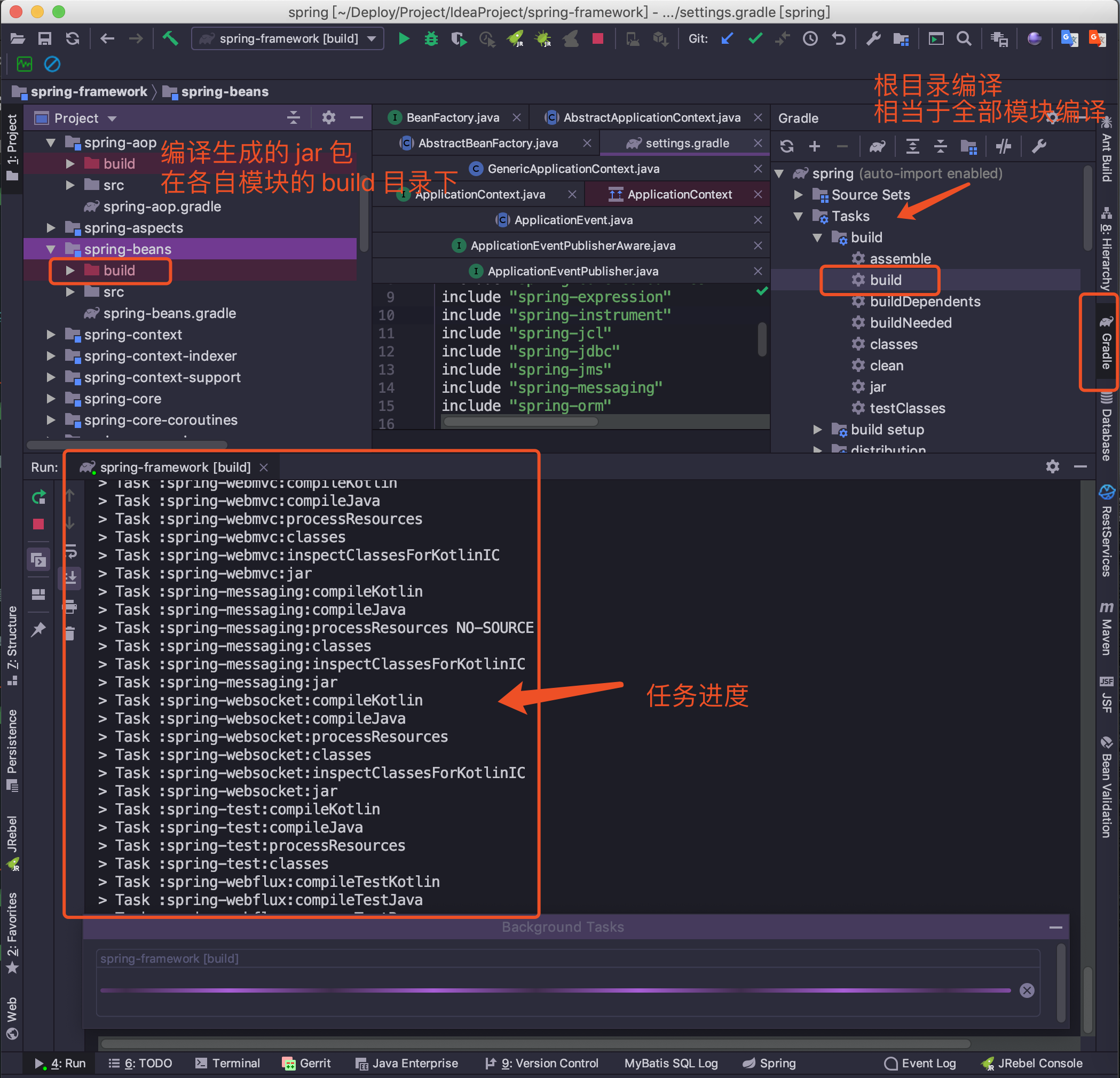The image size is (1120, 1078).
Task: Open the Event Log button
Action: pyautogui.click(x=919, y=1063)
